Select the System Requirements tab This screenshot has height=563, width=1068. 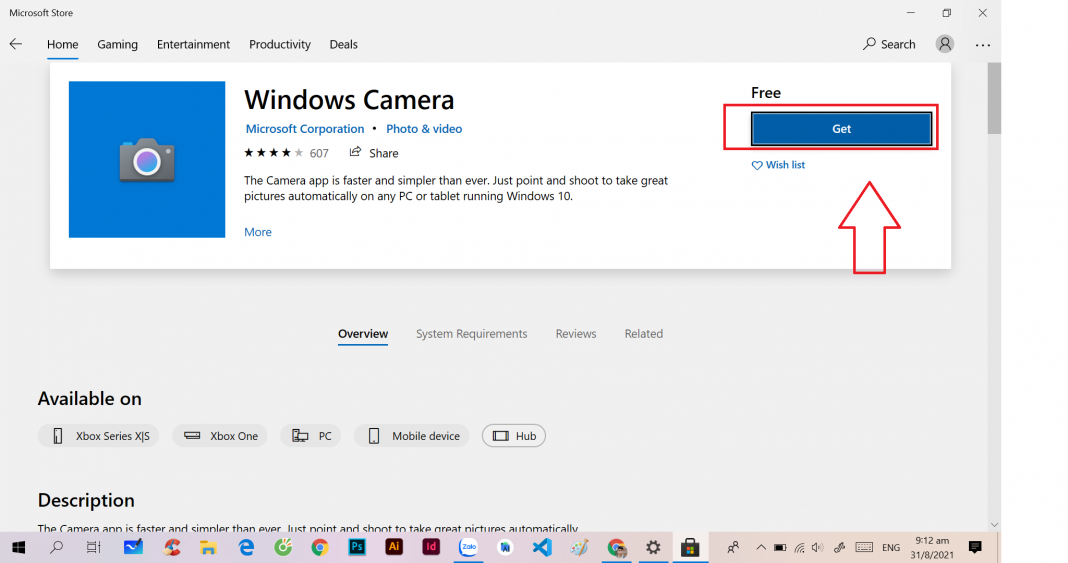(471, 334)
